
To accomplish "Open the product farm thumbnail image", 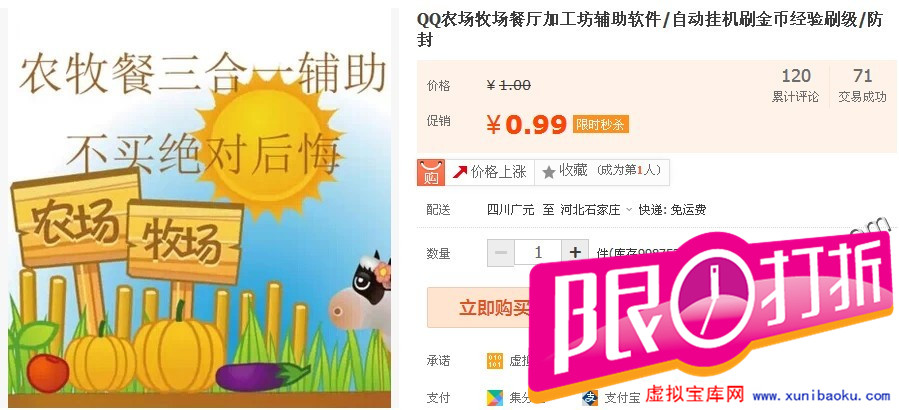I will pyautogui.click(x=200, y=208).
